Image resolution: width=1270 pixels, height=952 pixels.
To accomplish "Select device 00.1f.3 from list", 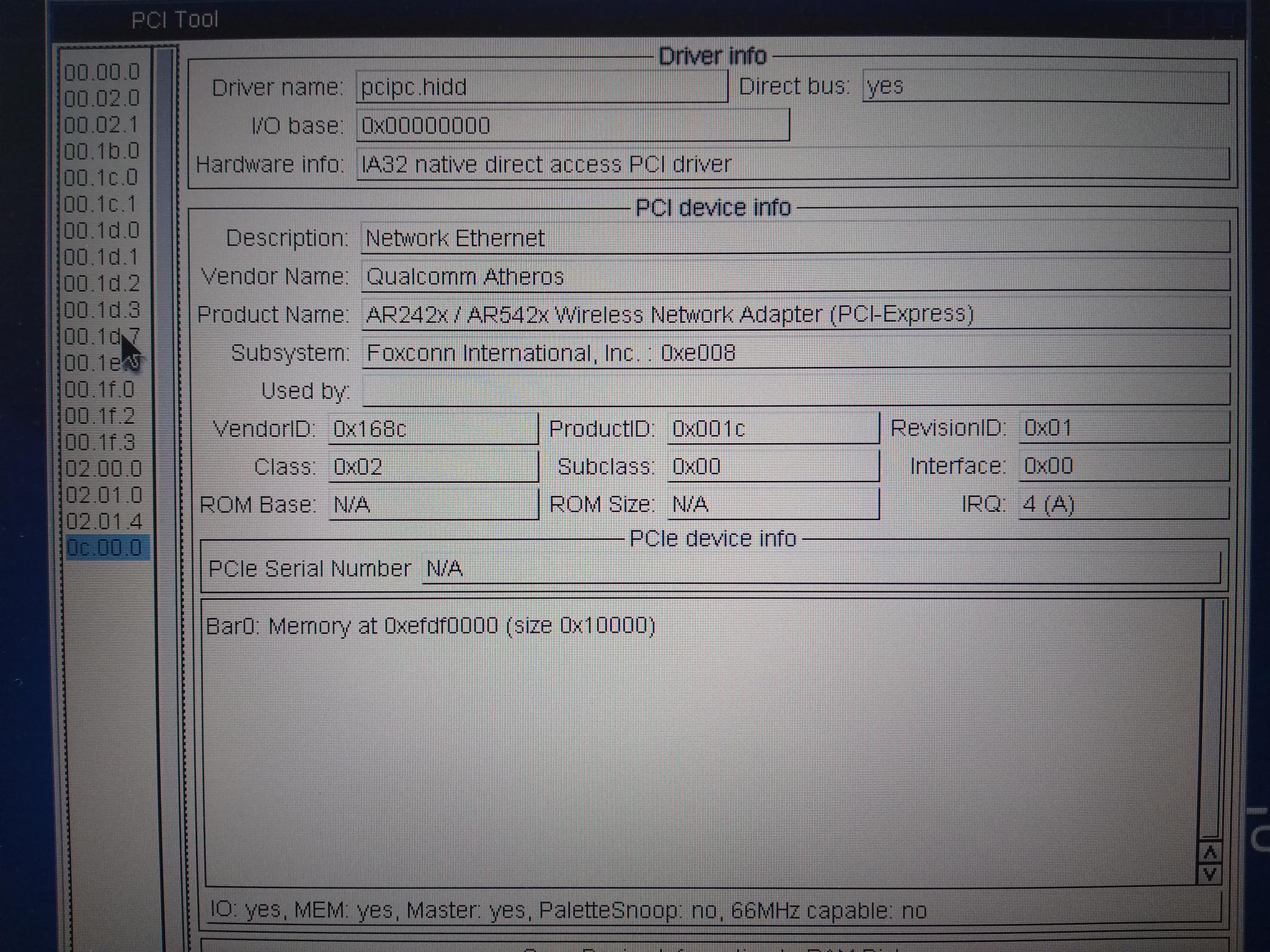I will 100,443.
